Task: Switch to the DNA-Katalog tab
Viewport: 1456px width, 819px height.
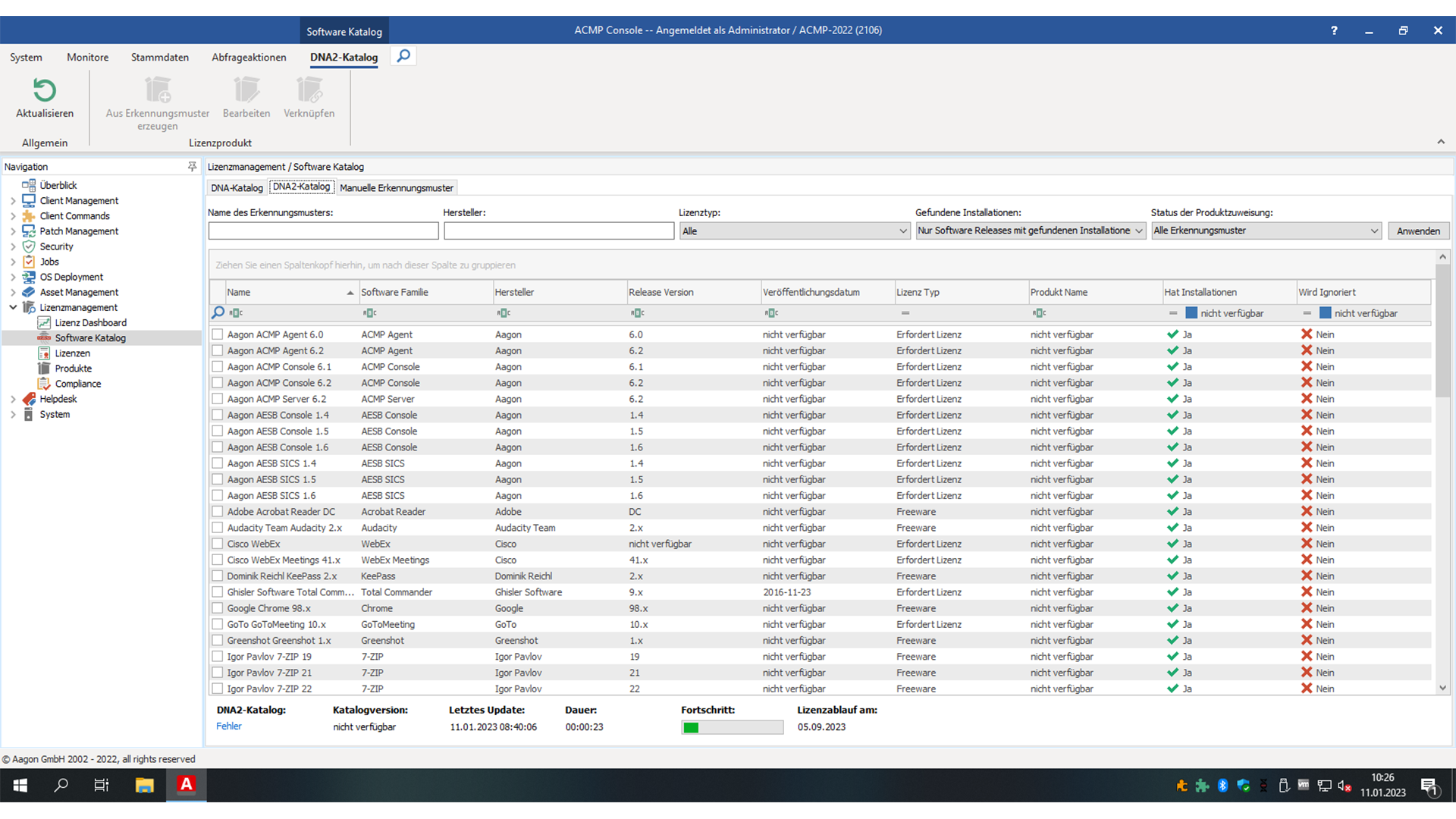Action: (x=237, y=188)
